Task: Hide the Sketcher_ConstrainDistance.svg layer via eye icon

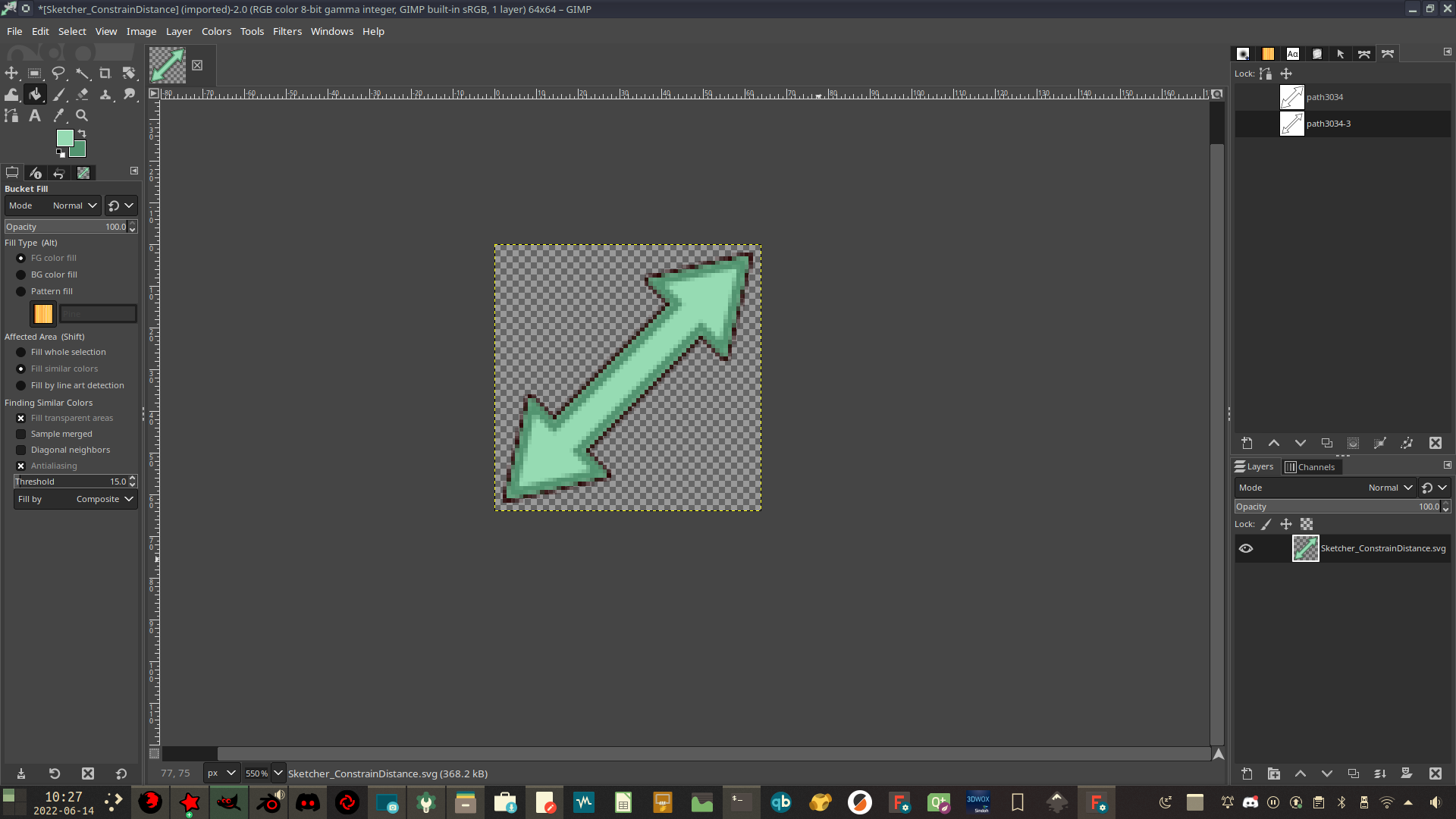Action: pyautogui.click(x=1246, y=548)
